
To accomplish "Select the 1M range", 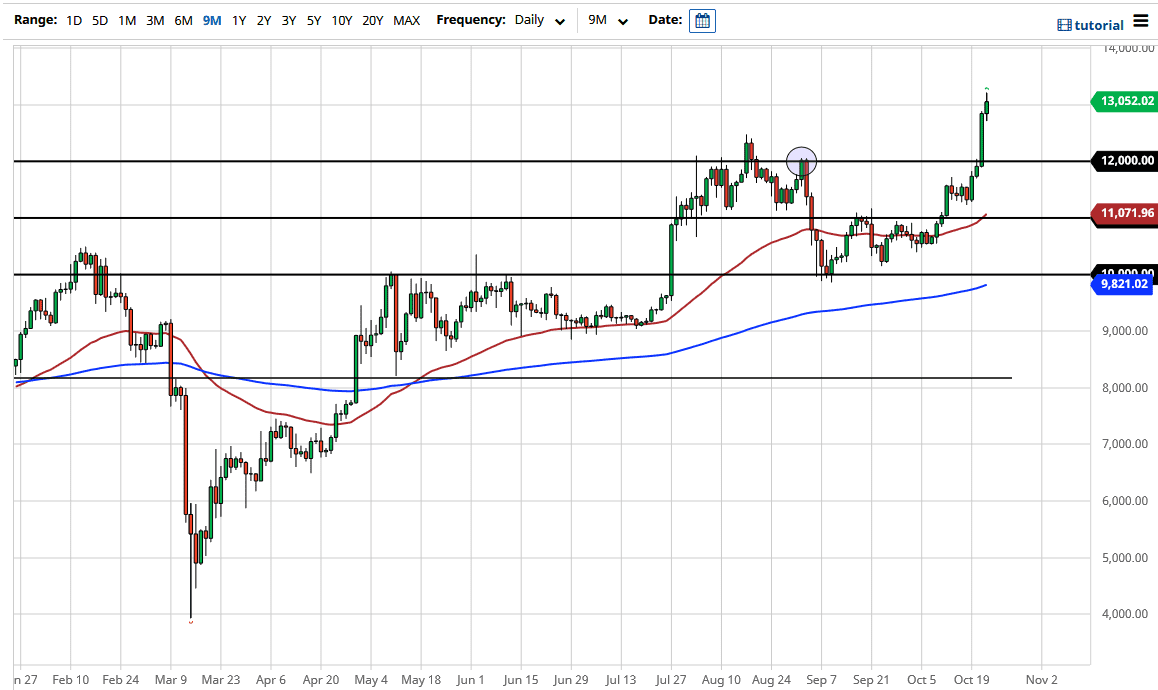I will tap(127, 21).
